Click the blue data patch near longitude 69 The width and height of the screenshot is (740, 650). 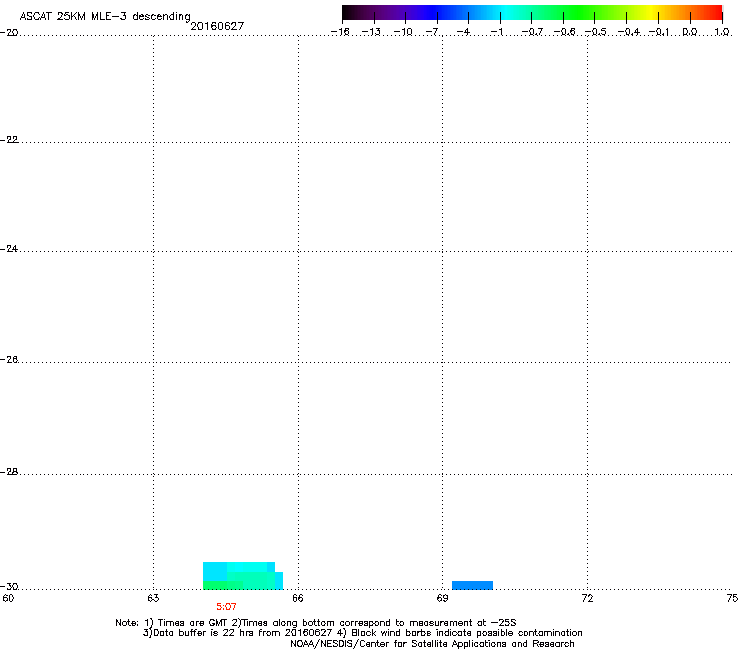pyautogui.click(x=472, y=585)
